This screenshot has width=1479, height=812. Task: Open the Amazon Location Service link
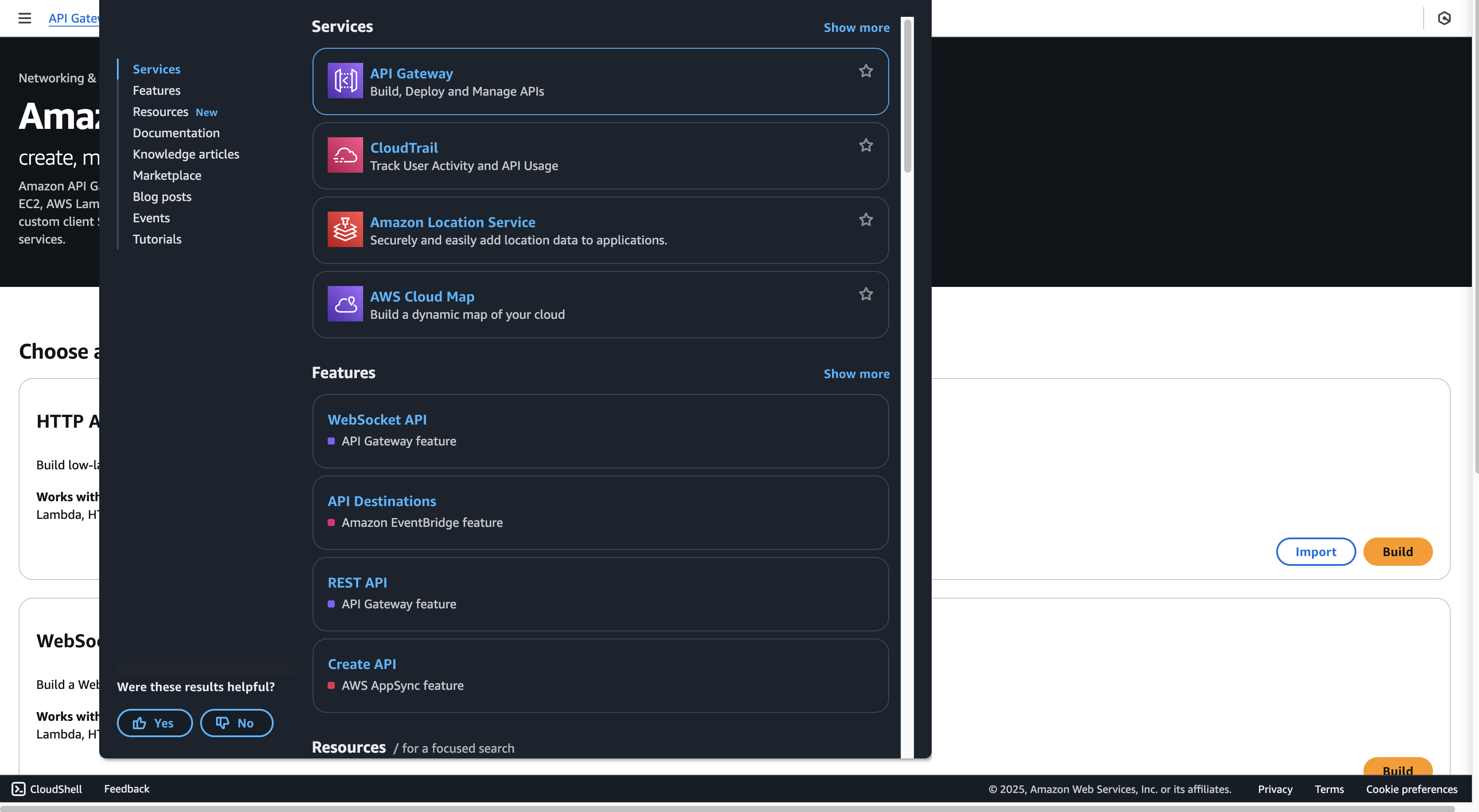coord(453,222)
